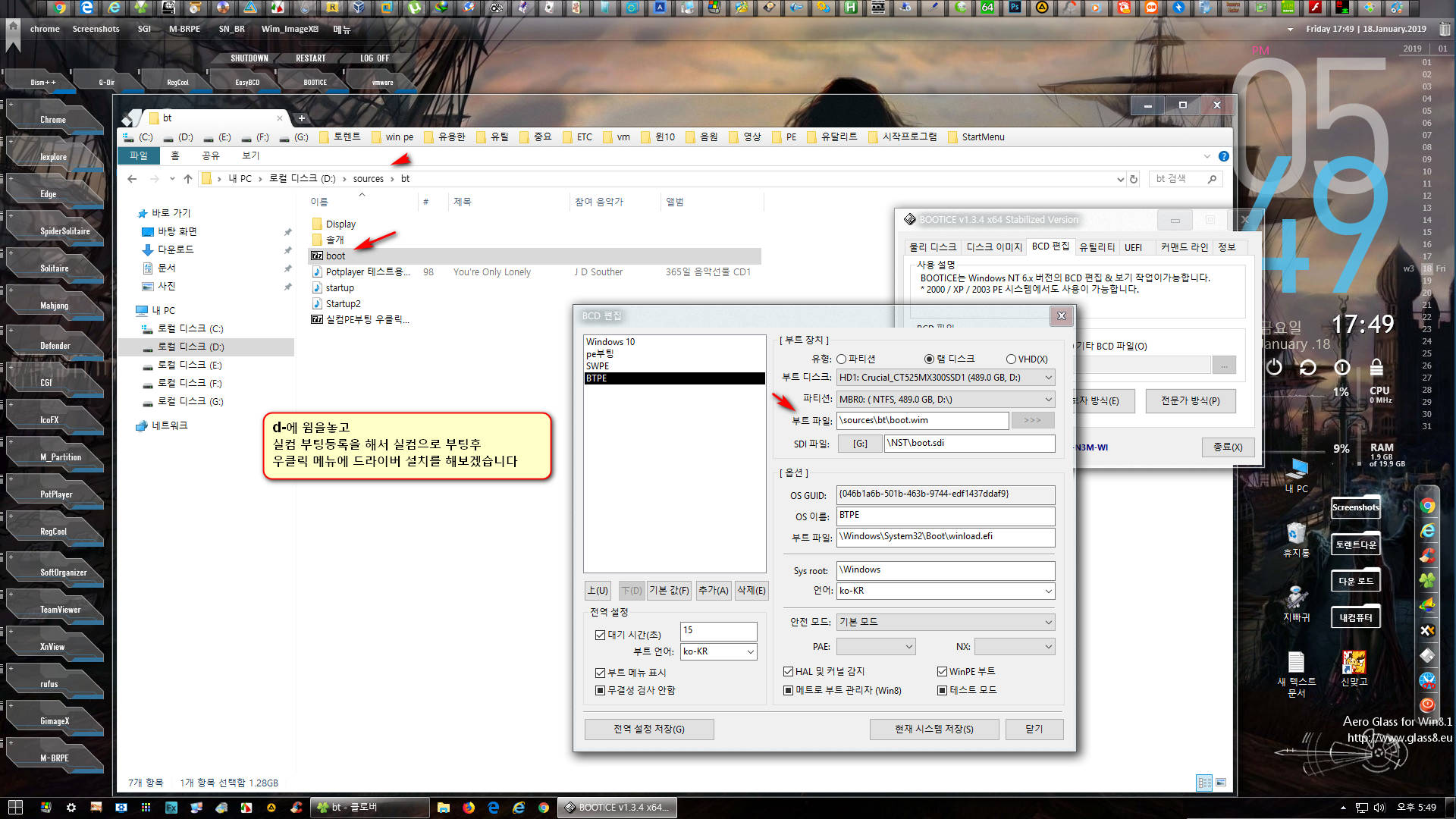Click 전역 설정 저장(G) button
1456x819 pixels.
(x=649, y=730)
